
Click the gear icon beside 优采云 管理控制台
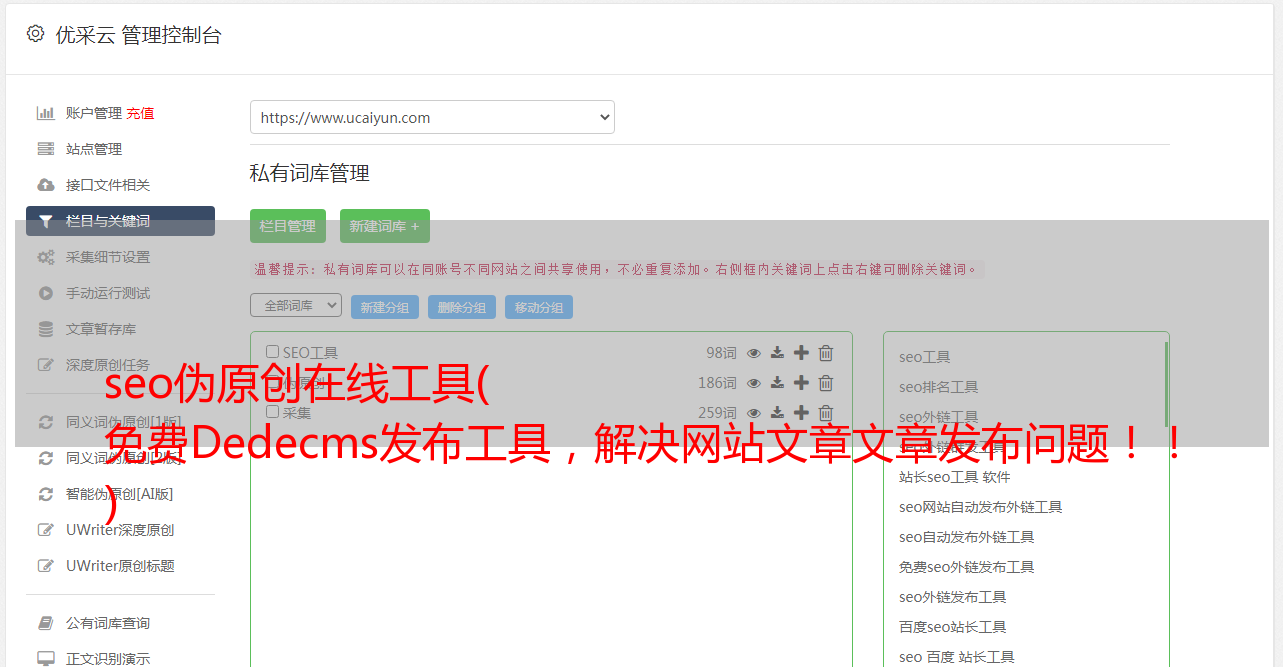coord(36,34)
